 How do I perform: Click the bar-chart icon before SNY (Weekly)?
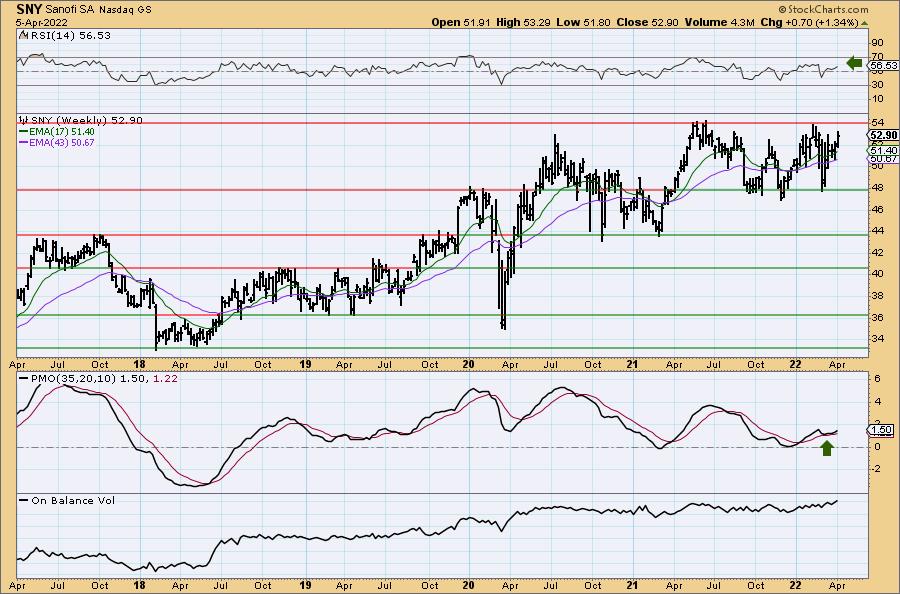tap(24, 121)
